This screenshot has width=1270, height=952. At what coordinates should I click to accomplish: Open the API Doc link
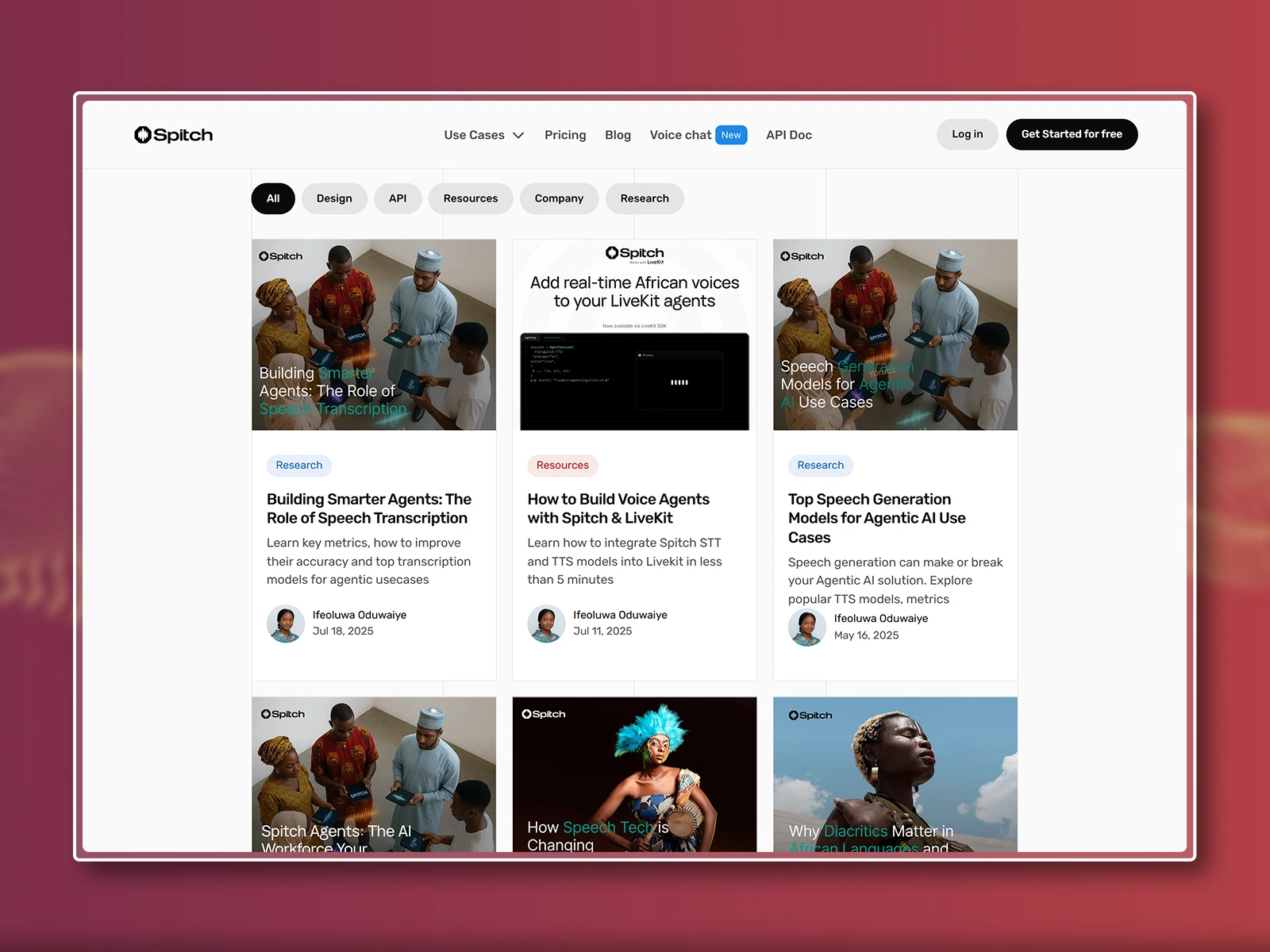789,135
